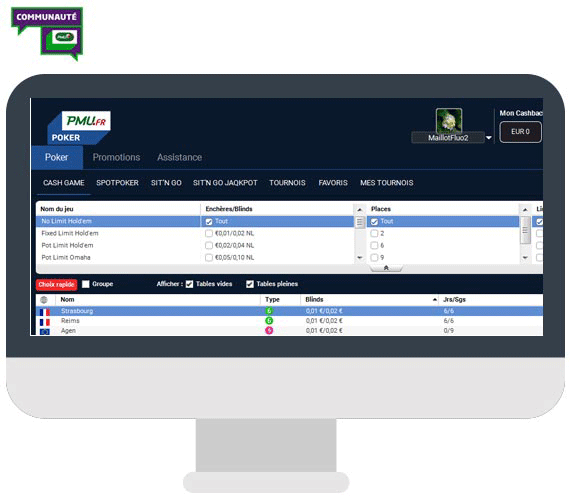Open MaillotFluo2 avatar picture

point(449,120)
